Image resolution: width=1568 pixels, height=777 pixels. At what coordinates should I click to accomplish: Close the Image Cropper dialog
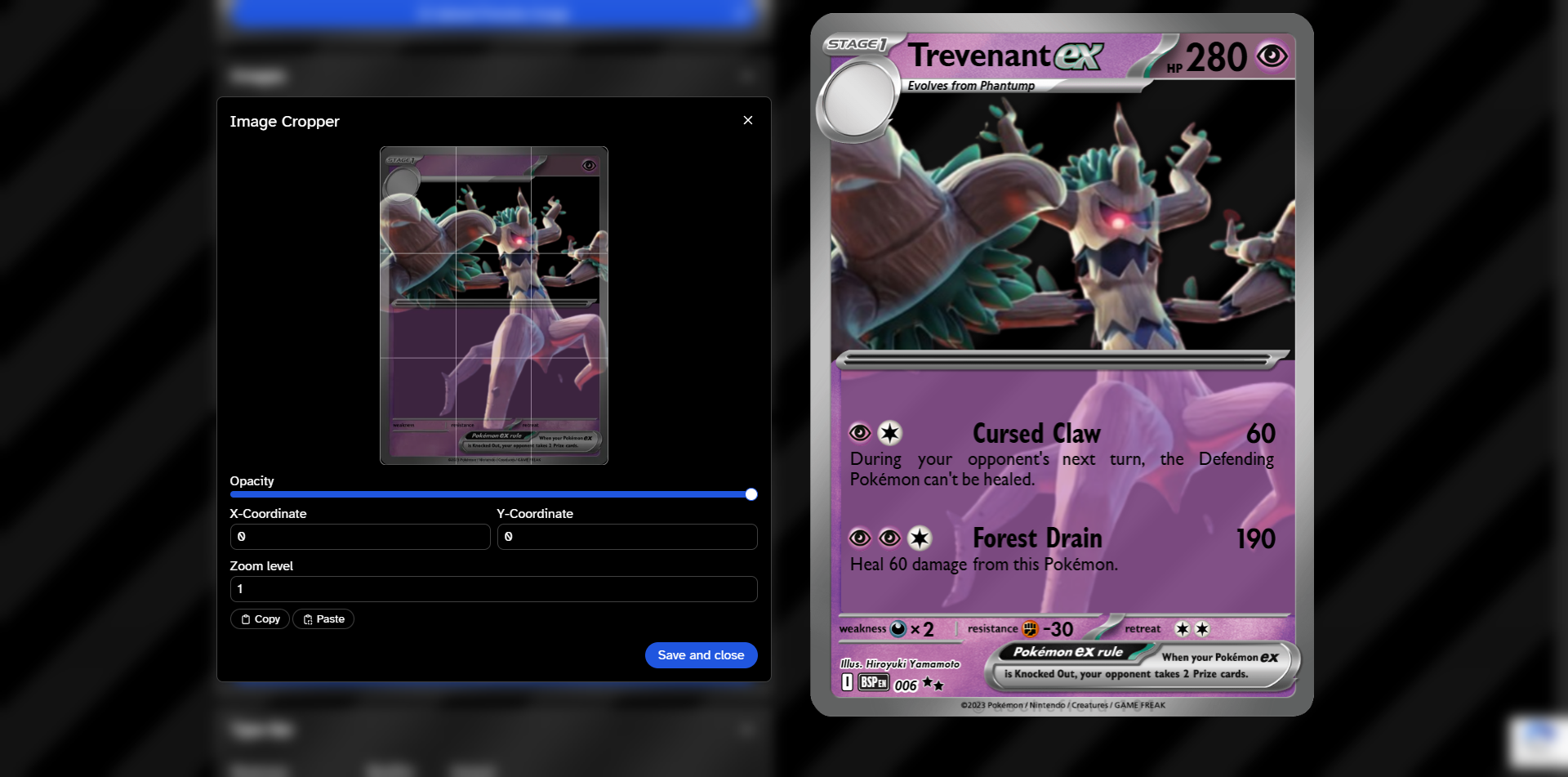click(747, 120)
